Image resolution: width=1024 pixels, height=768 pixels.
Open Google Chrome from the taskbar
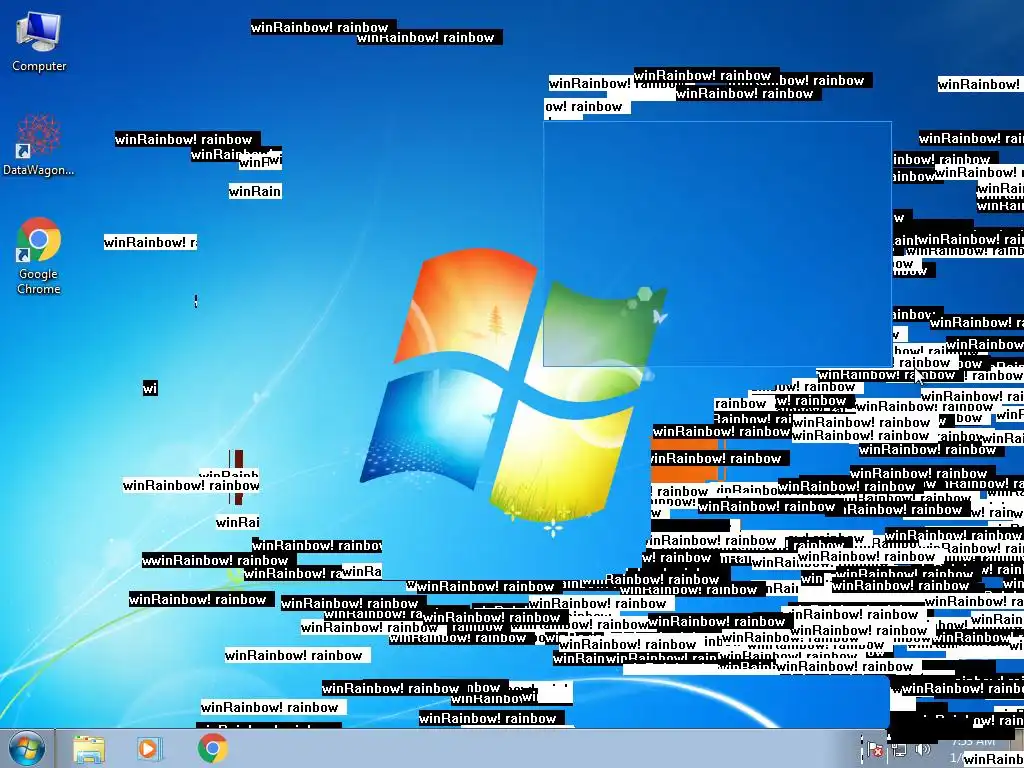click(212, 748)
